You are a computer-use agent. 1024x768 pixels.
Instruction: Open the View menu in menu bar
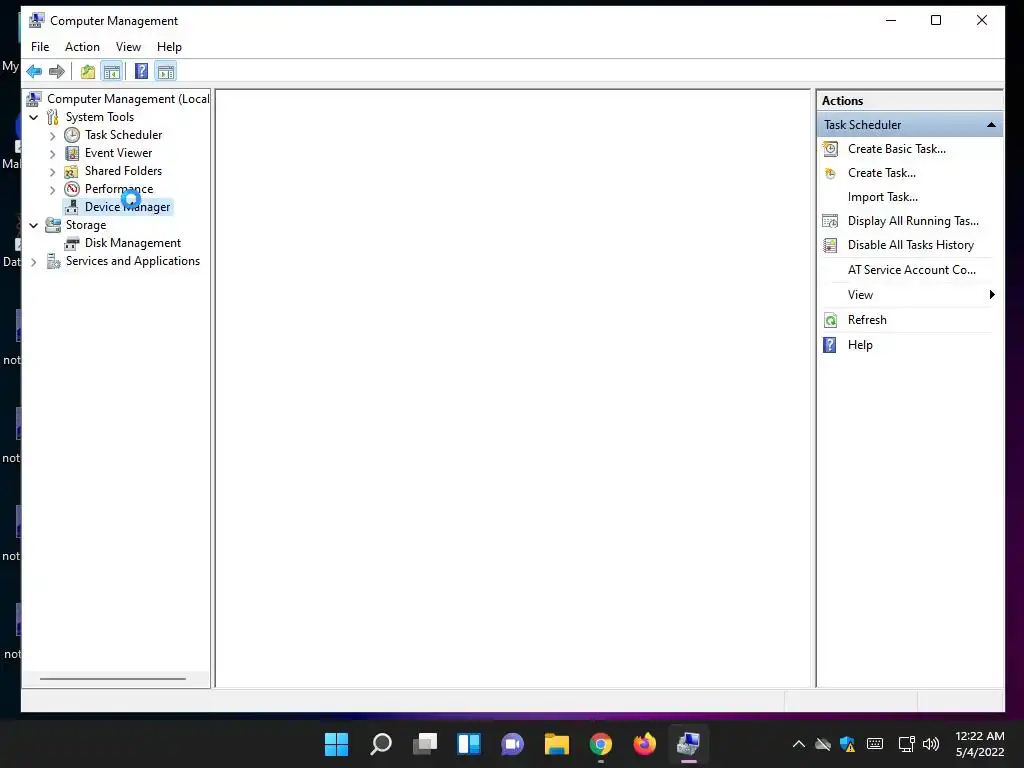(x=128, y=47)
